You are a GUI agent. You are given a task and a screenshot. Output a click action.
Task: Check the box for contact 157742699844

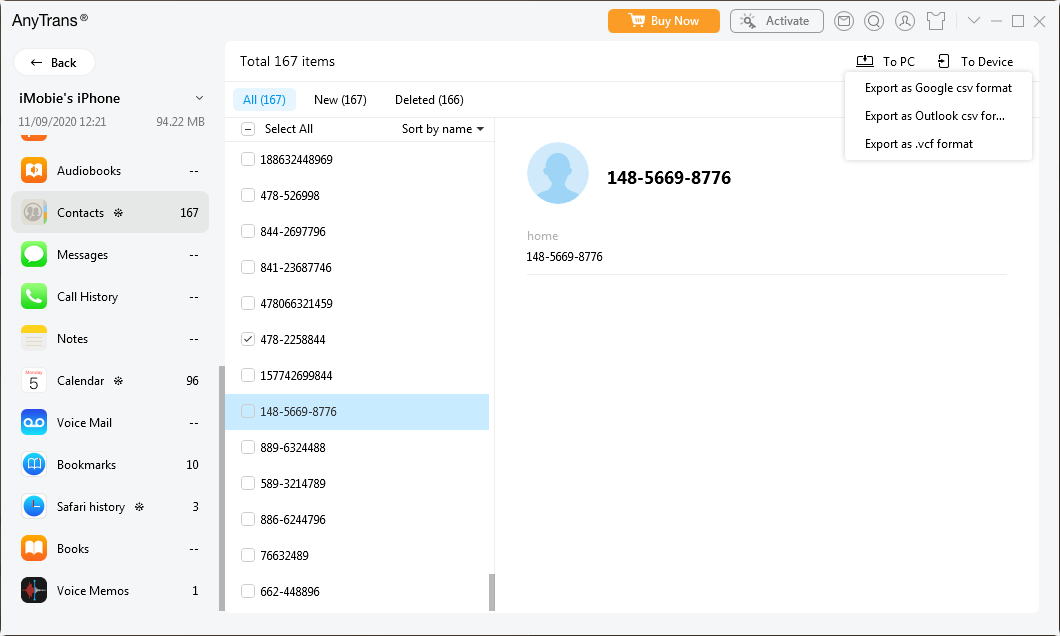tap(248, 375)
